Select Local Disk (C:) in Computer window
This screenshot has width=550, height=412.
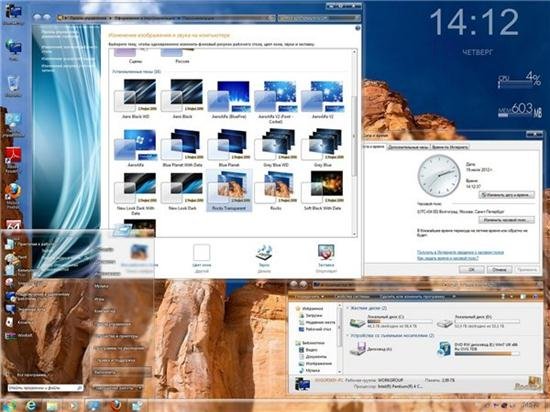[x=391, y=321]
